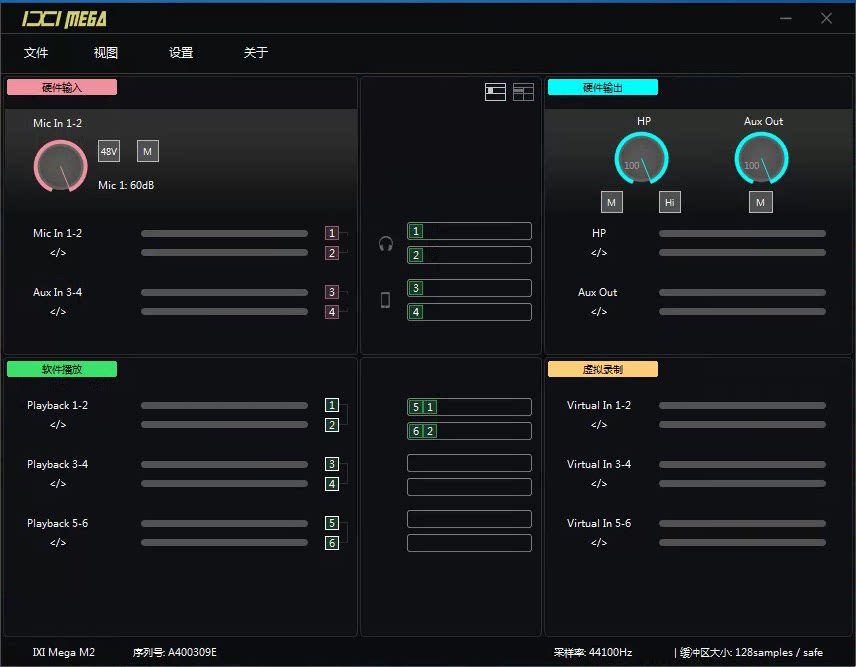Click phone routing slot 3
Screen dimensions: 856x667
pos(469,288)
